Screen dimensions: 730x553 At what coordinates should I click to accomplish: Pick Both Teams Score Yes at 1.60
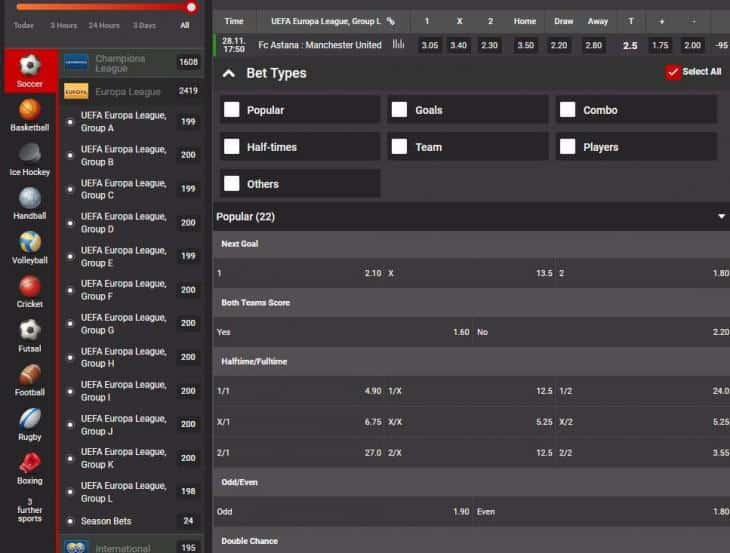click(x=342, y=332)
